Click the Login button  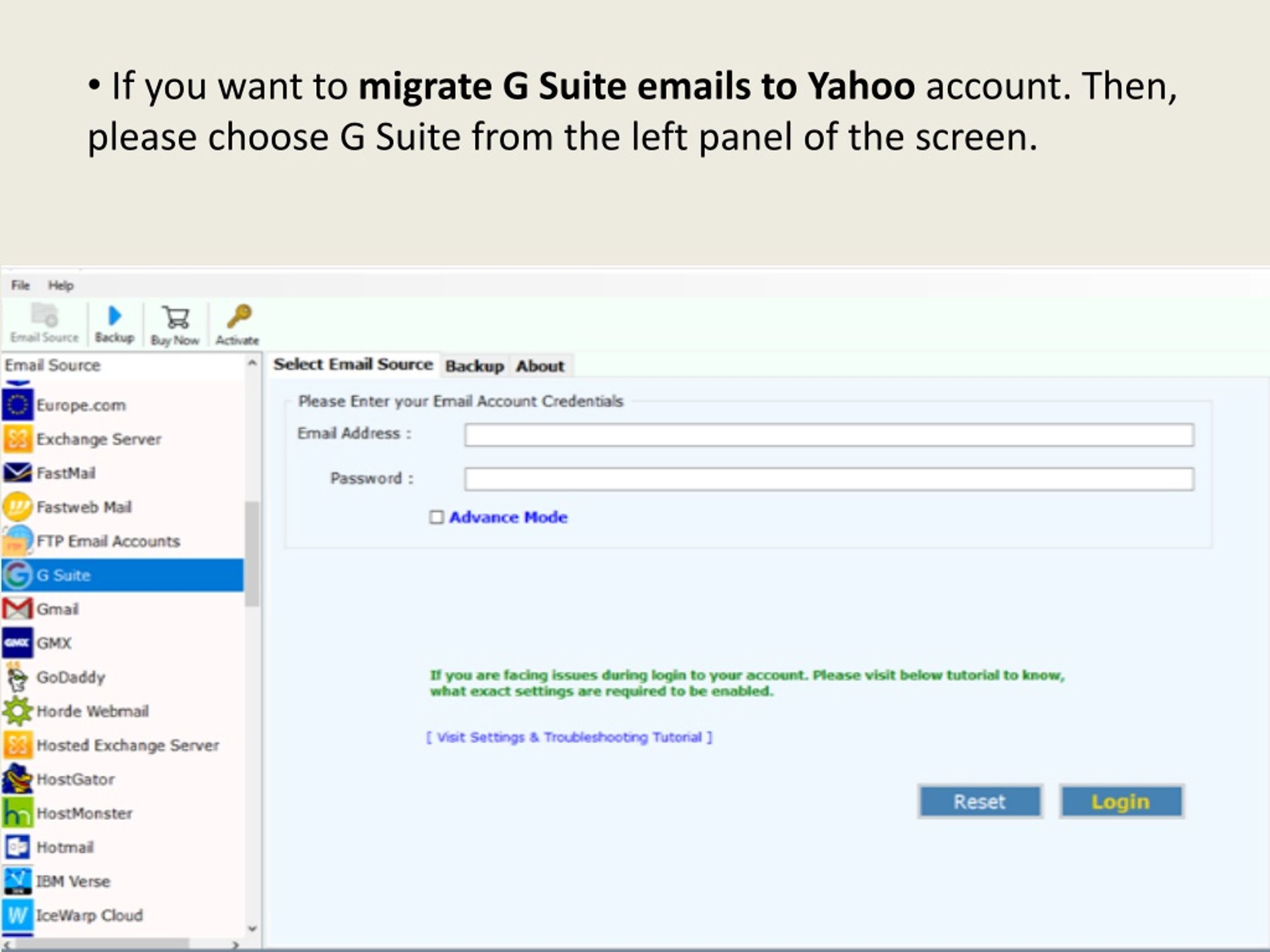1121,801
